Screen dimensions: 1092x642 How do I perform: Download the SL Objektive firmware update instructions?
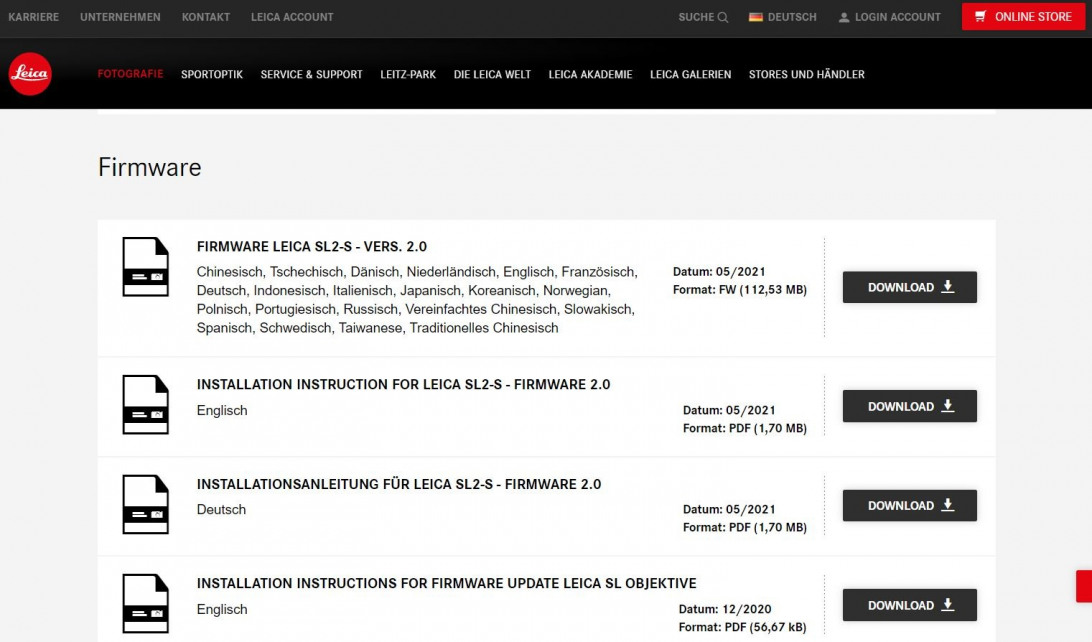[x=909, y=605]
